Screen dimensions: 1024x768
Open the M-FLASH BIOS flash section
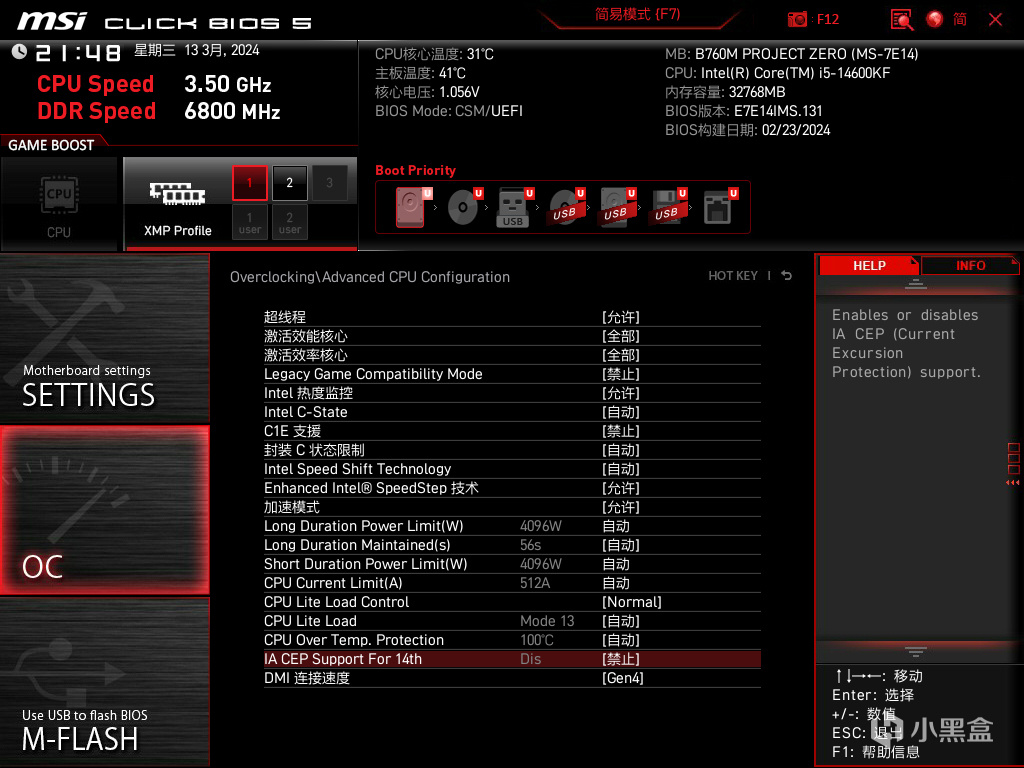104,682
